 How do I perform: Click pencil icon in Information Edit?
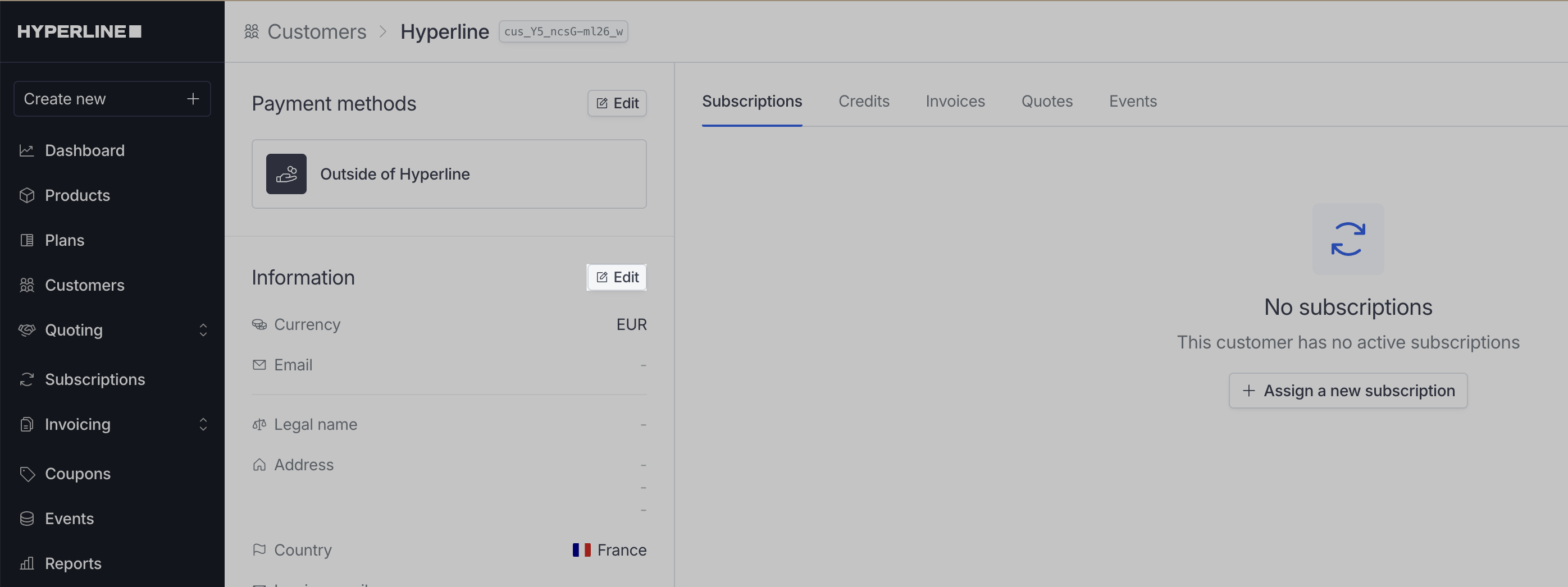pyautogui.click(x=602, y=277)
